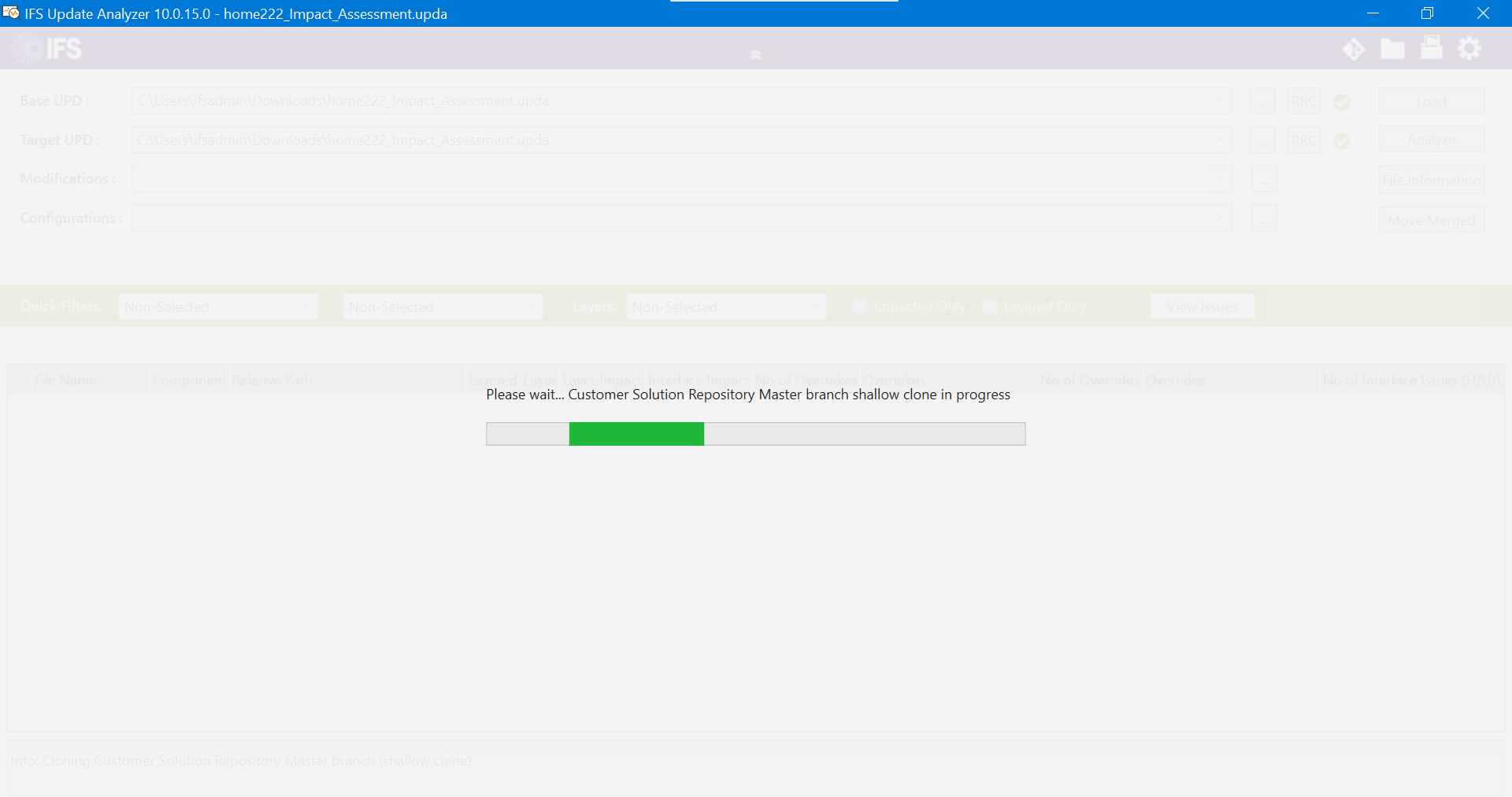Screen dimensions: 1512x797
Task: Click the green check icon for Target UPD
Action: [1342, 141]
